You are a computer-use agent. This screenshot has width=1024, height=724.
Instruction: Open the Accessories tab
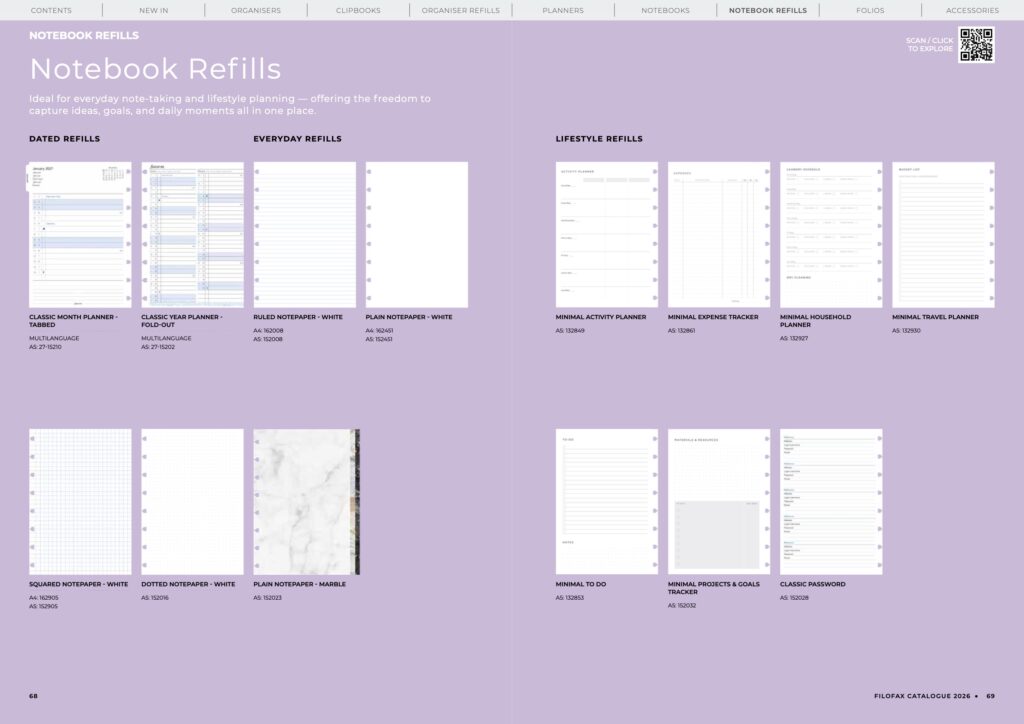click(x=972, y=10)
